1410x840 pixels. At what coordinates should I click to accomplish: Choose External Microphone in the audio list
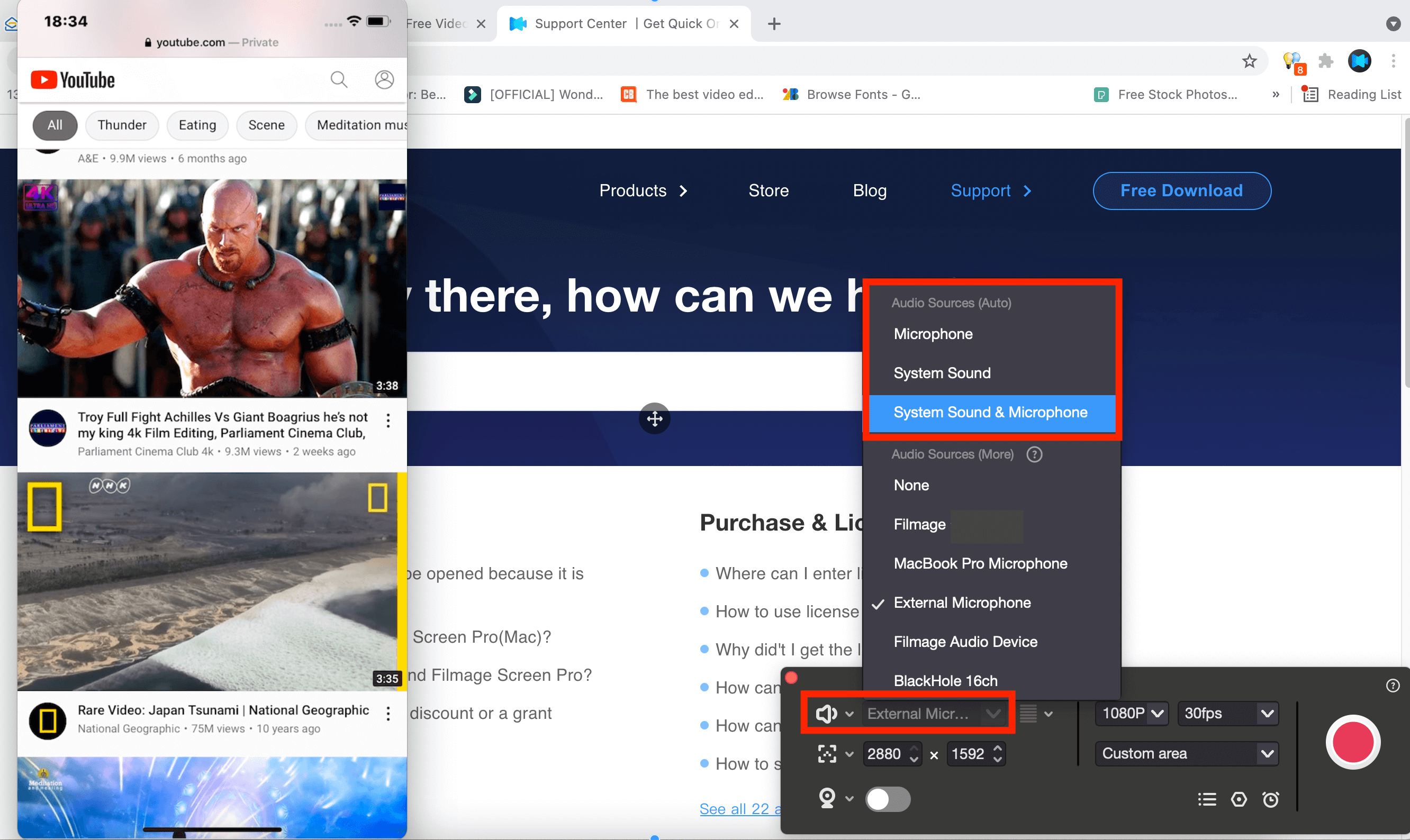991,602
